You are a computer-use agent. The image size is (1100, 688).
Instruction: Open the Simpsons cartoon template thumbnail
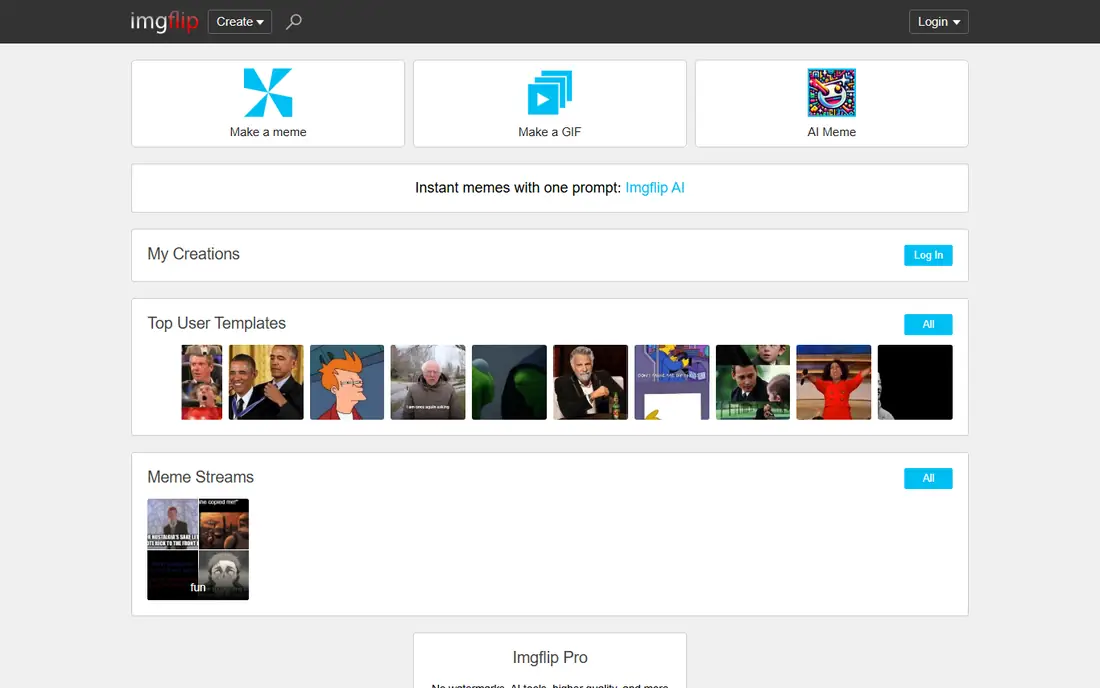pos(672,382)
